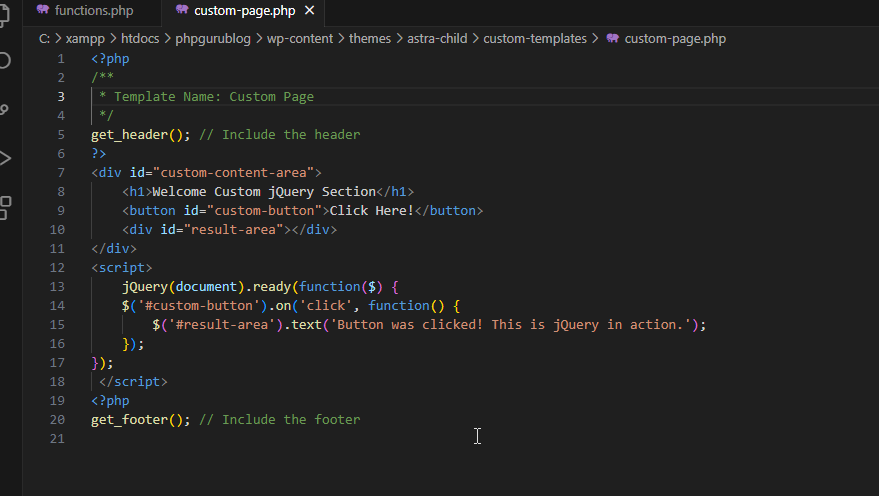Close the custom-page.php tab
This screenshot has width=879, height=496.
click(x=309, y=10)
